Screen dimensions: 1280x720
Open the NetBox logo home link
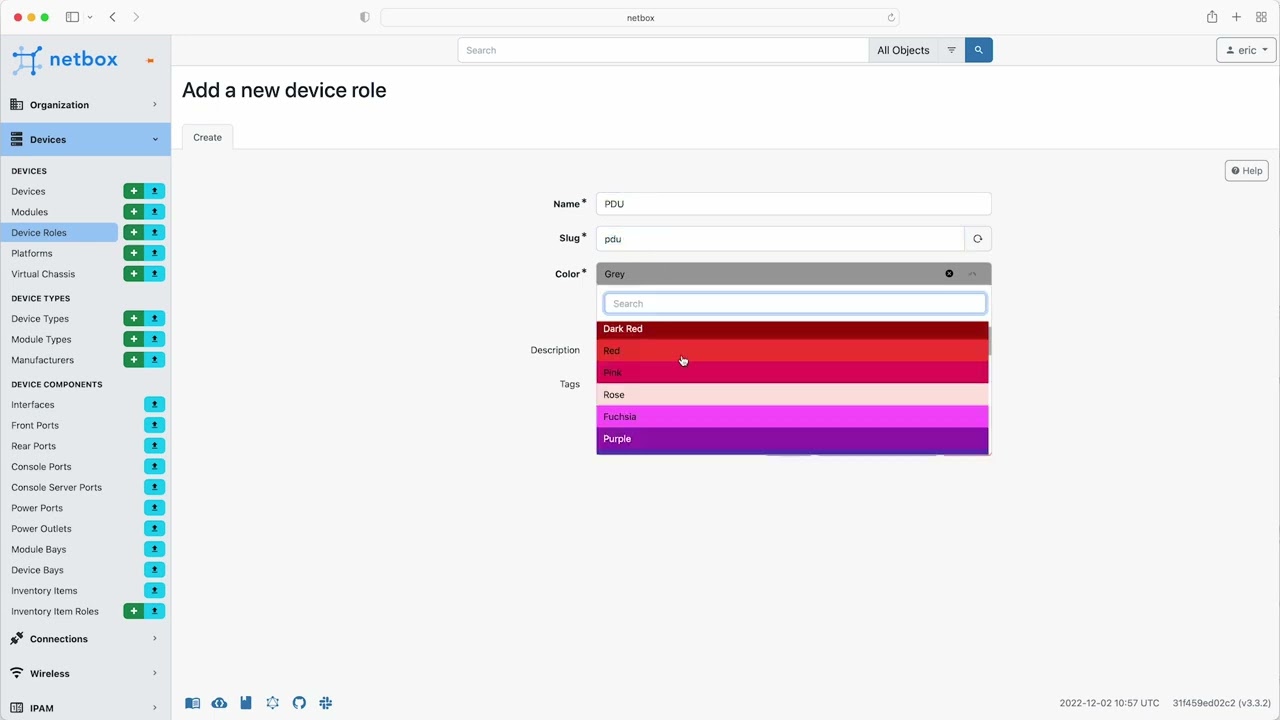pos(66,60)
